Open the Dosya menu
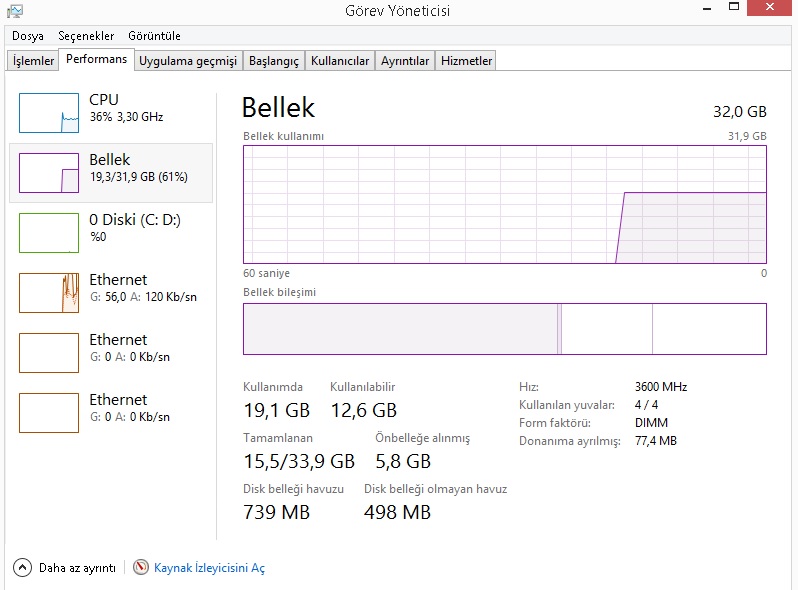This screenshot has width=798, height=590. (28, 36)
